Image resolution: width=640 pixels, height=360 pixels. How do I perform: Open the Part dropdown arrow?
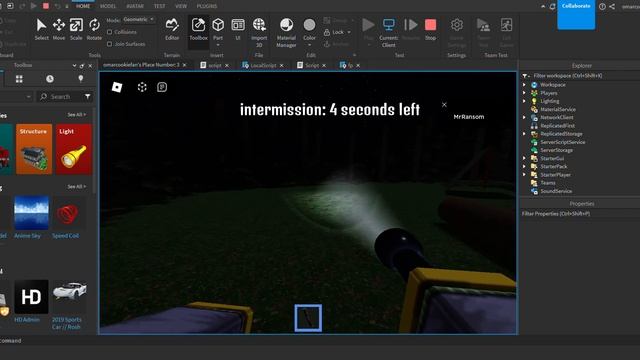218,44
